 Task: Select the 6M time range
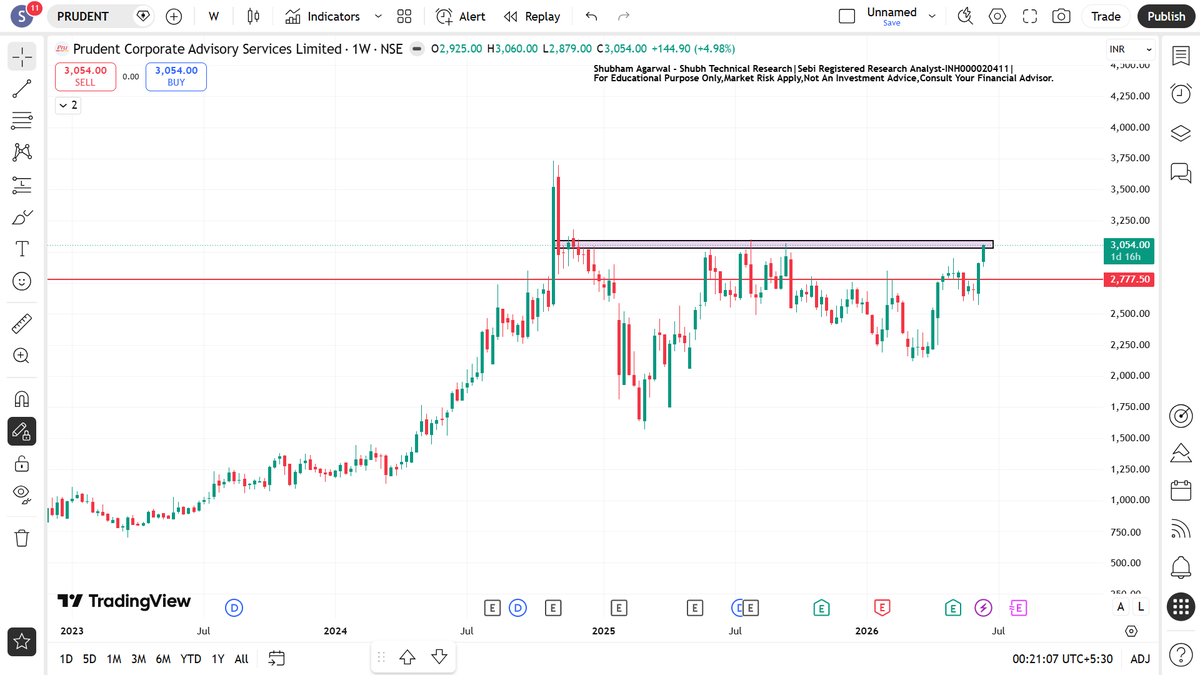163,658
